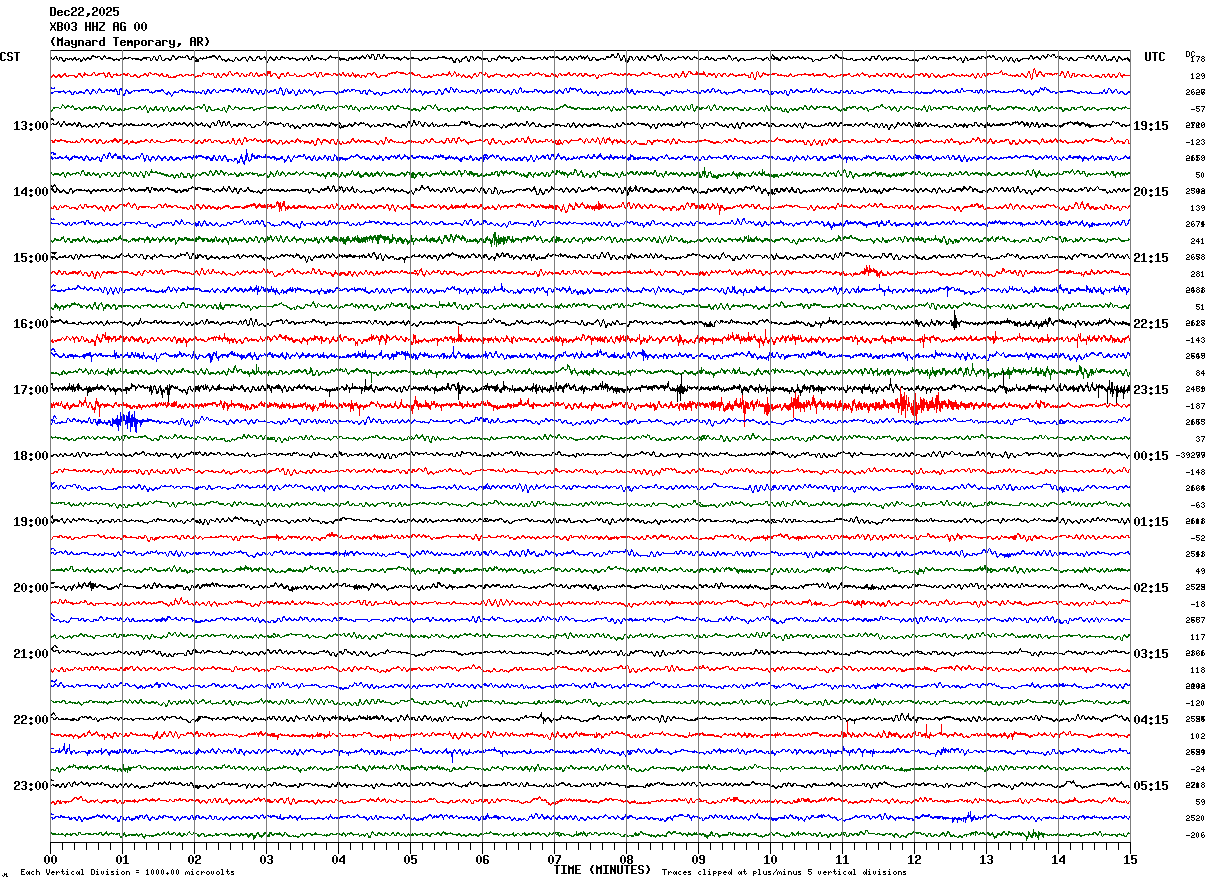1210x886 pixels.
Task: Click minute tick label 01 on the axis
Action: [x=122, y=859]
